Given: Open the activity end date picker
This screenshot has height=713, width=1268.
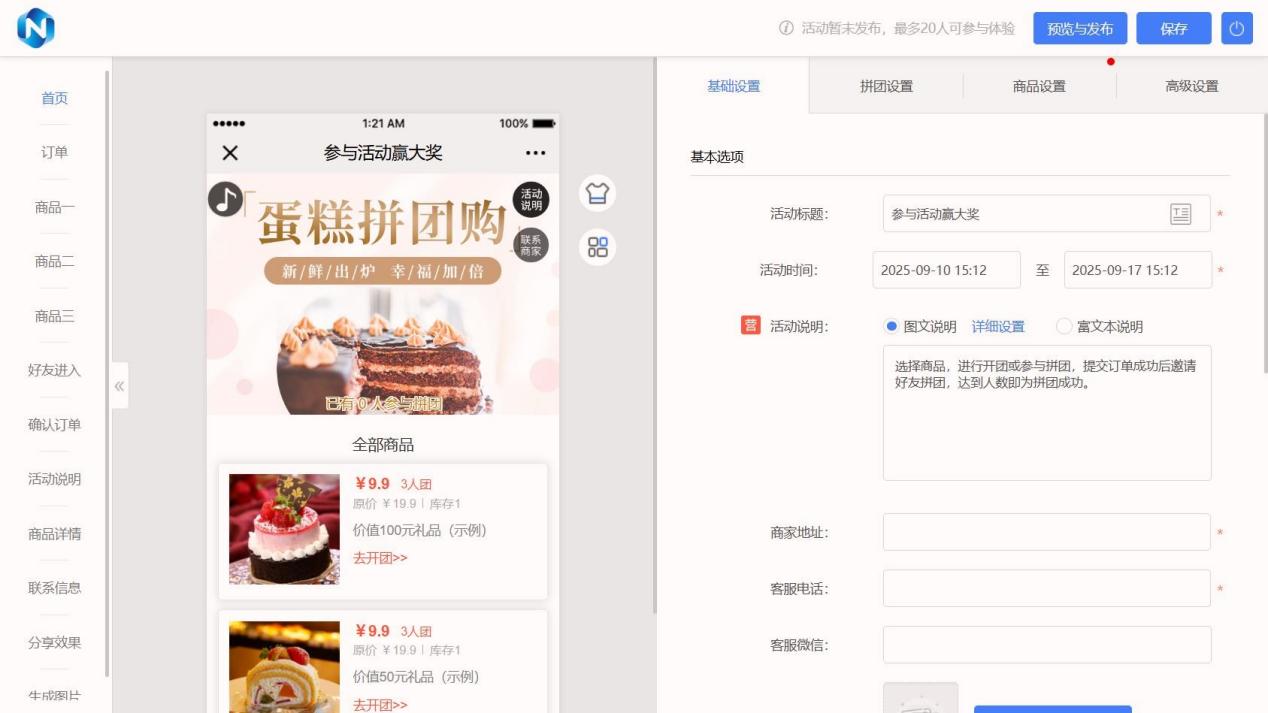Looking at the screenshot, I should tap(1137, 270).
